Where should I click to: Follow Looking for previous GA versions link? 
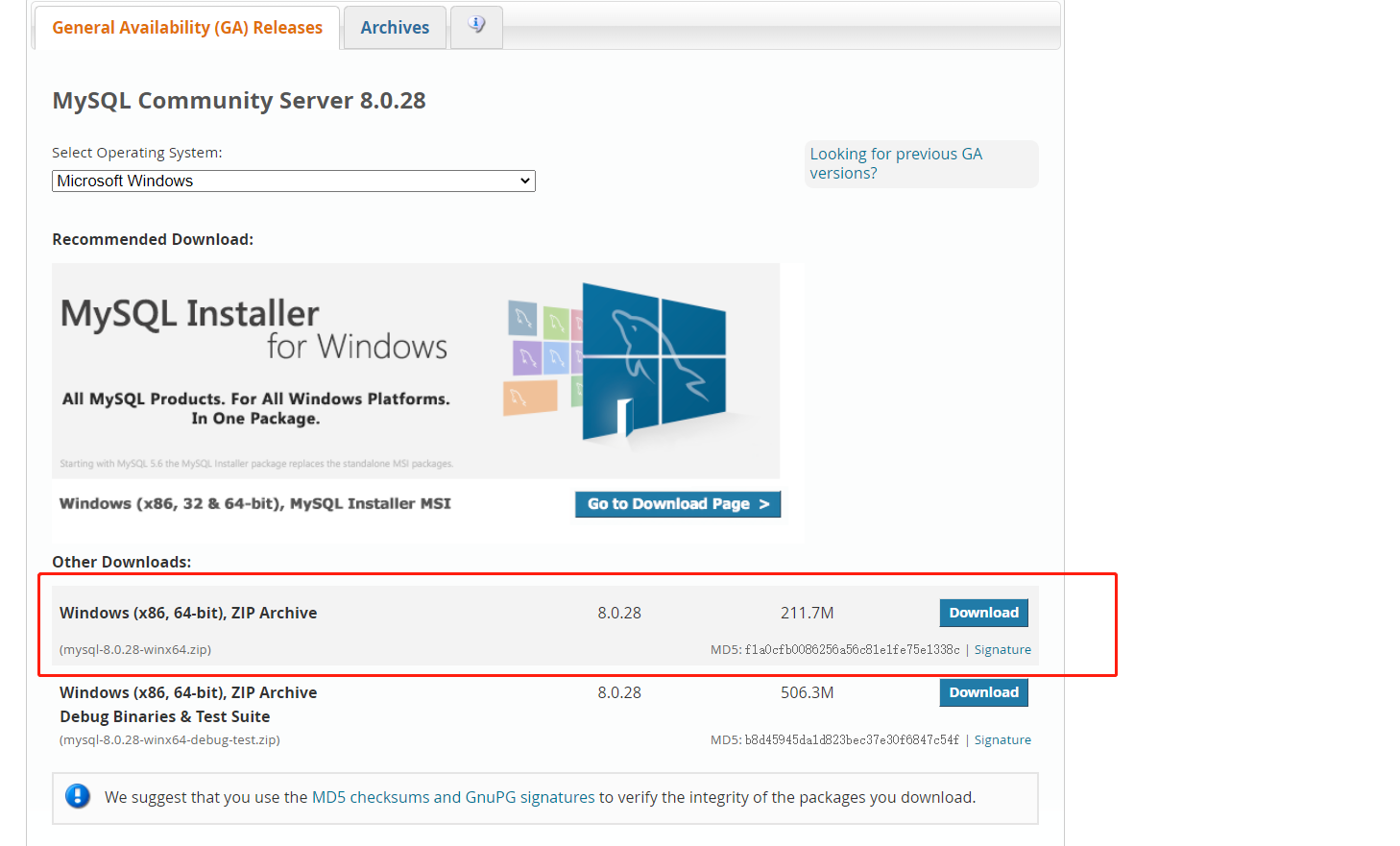(896, 163)
